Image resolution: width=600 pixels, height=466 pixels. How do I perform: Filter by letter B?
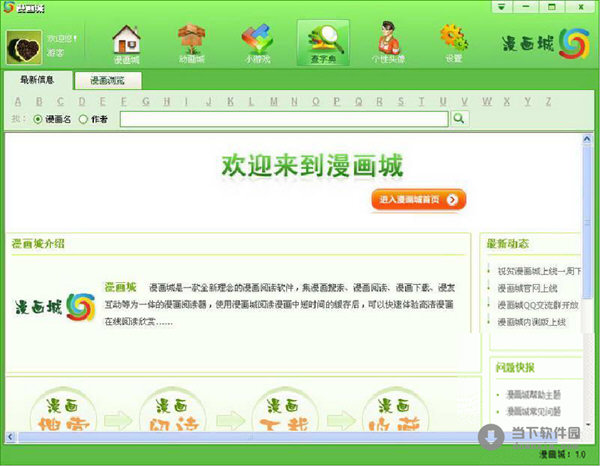39,101
